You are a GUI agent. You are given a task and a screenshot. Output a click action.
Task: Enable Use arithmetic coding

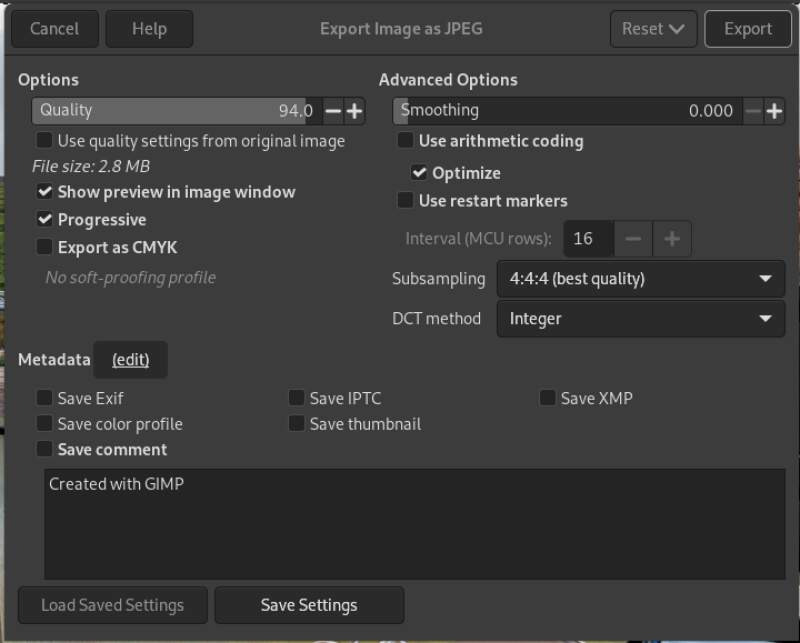click(405, 141)
